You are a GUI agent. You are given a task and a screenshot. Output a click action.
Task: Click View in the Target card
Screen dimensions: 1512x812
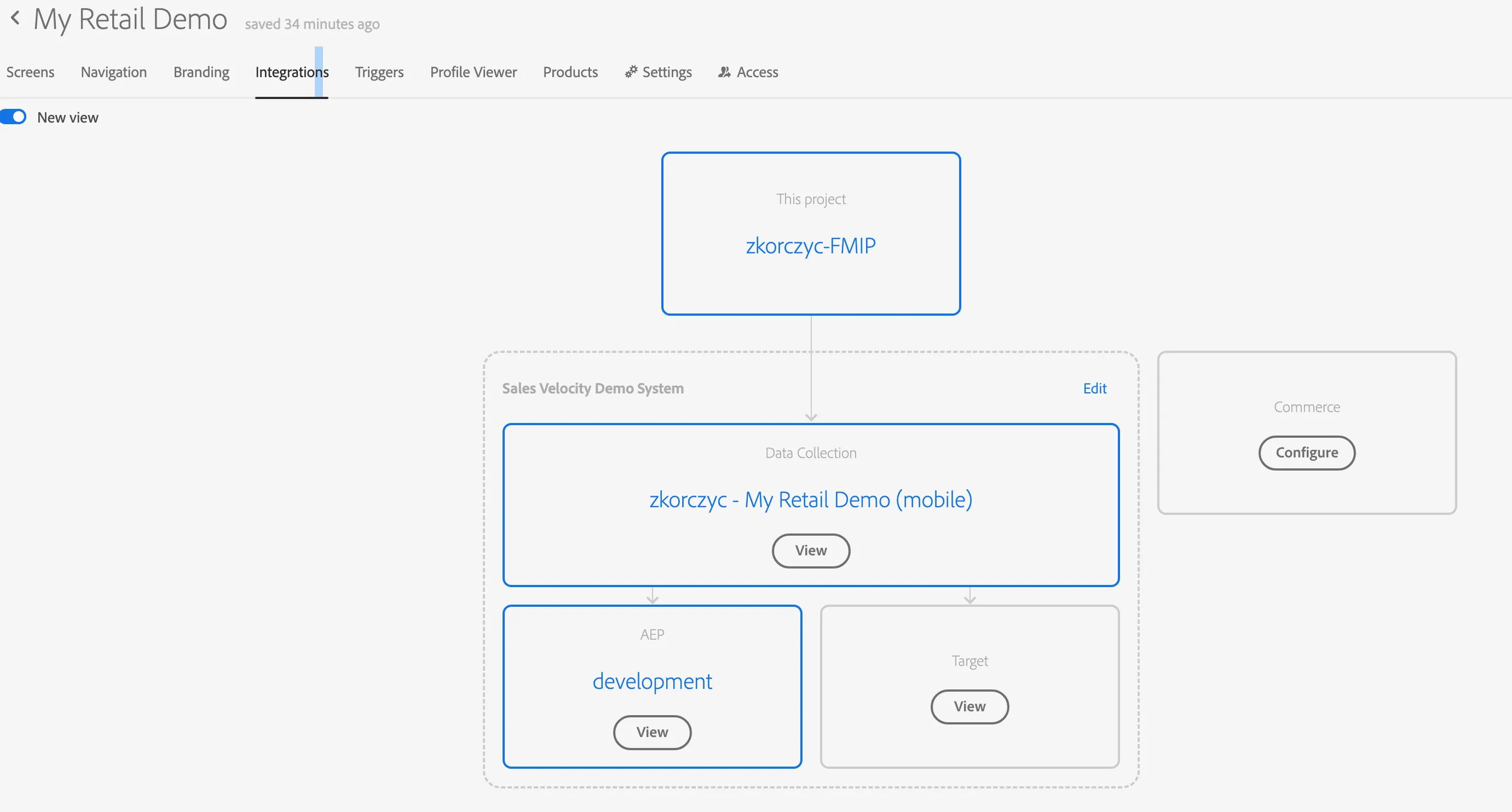tap(969, 706)
